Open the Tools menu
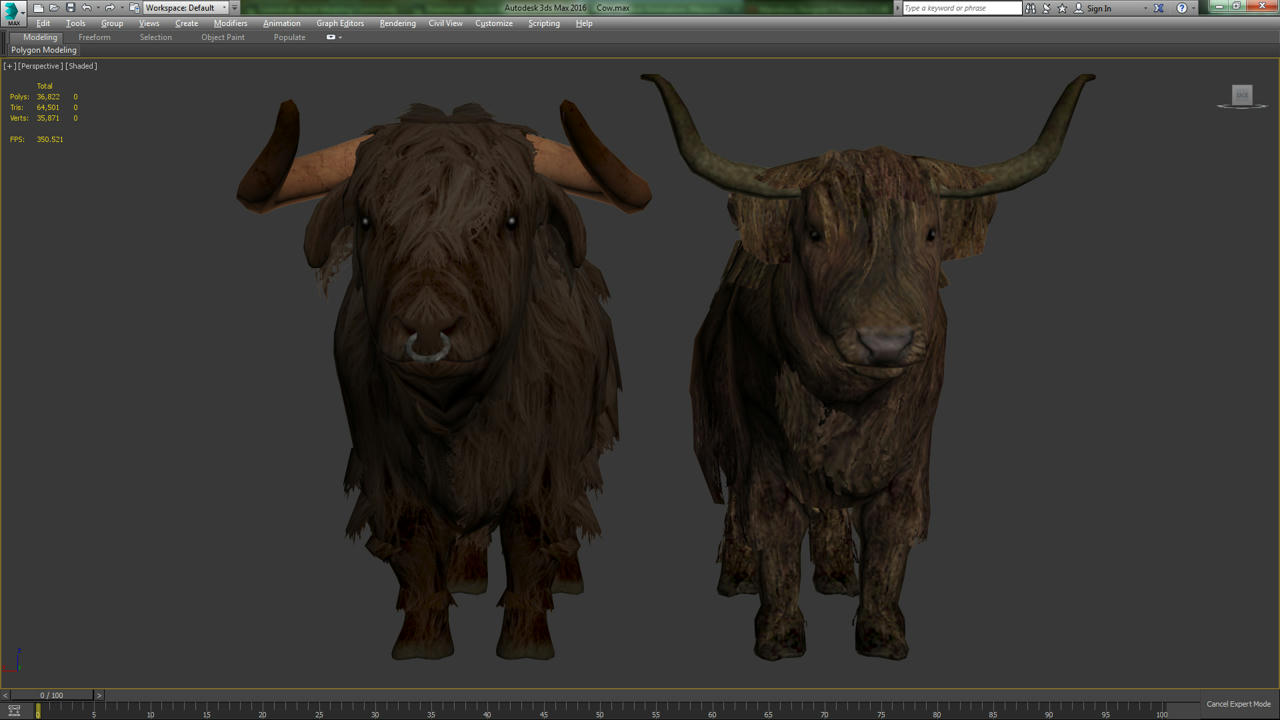The width and height of the screenshot is (1280, 720). tap(76, 23)
